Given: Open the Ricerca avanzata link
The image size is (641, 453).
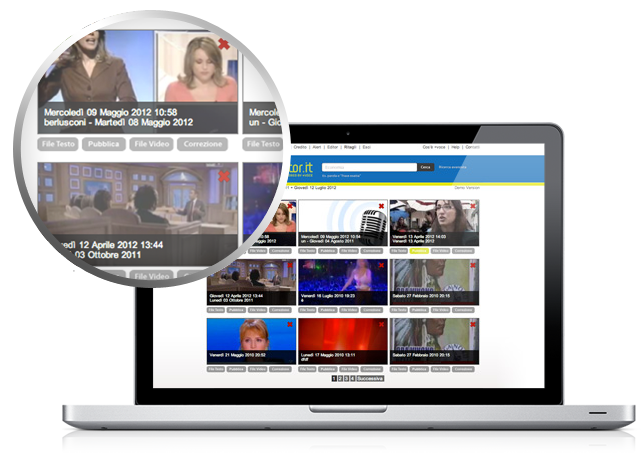Looking at the screenshot, I should point(453,167).
